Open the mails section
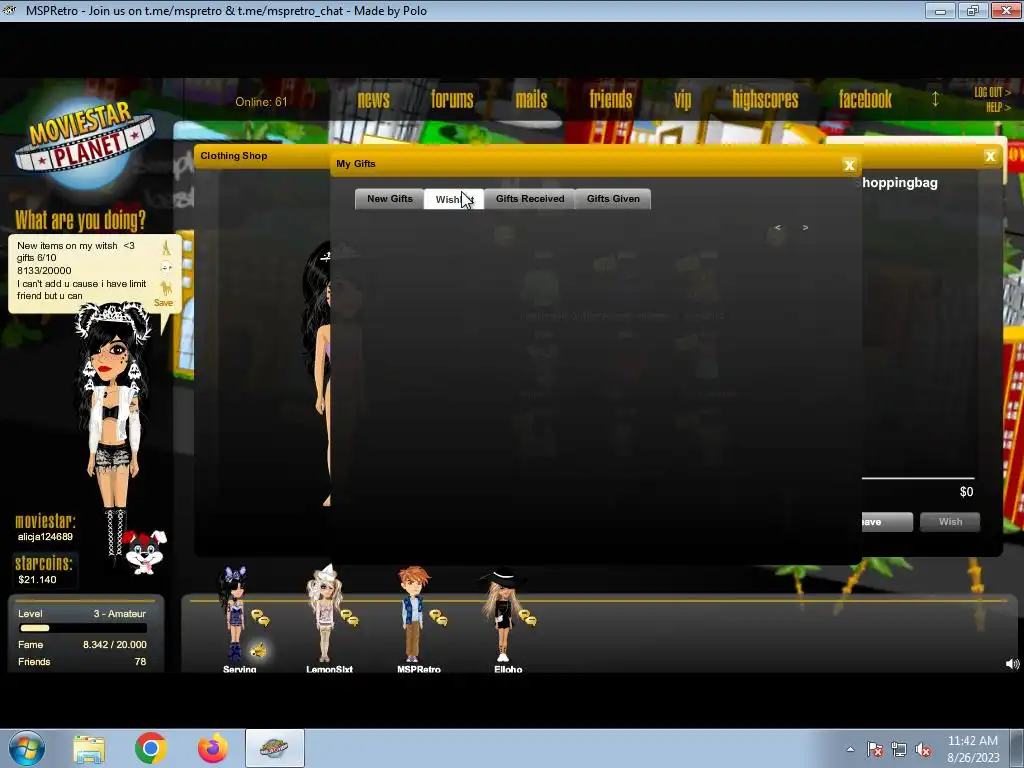Viewport: 1024px width, 768px height. click(532, 99)
